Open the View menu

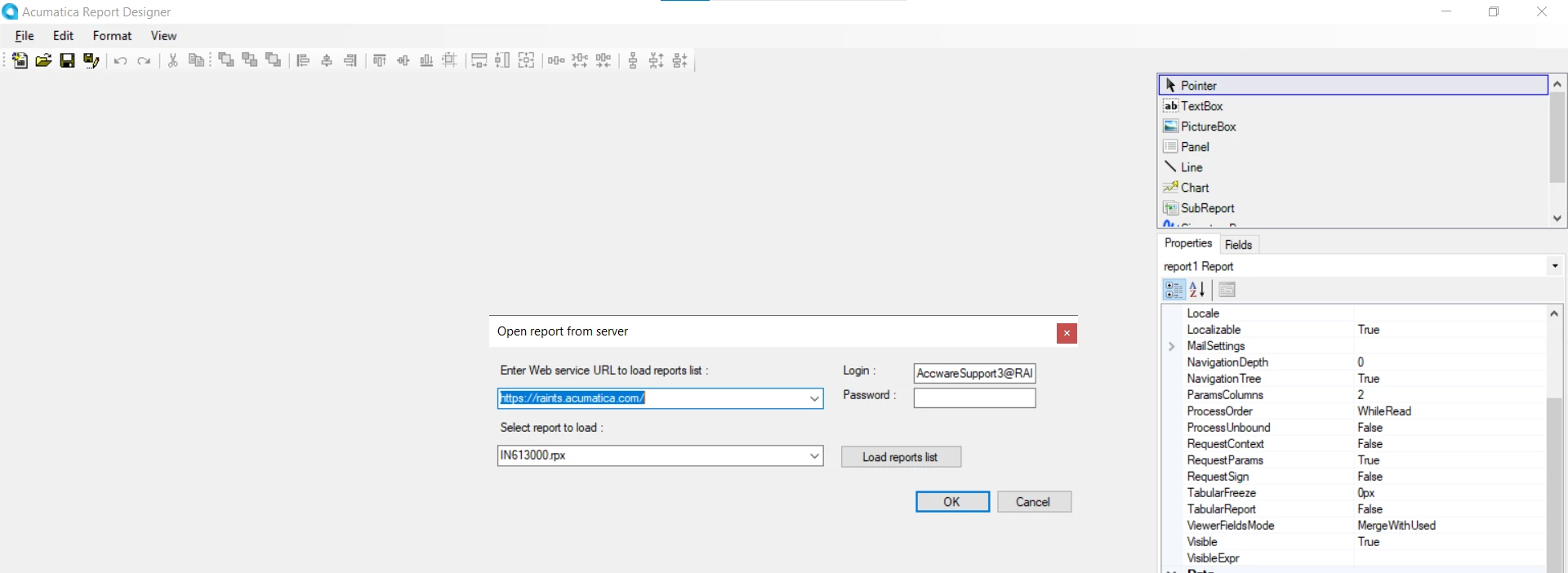163,36
